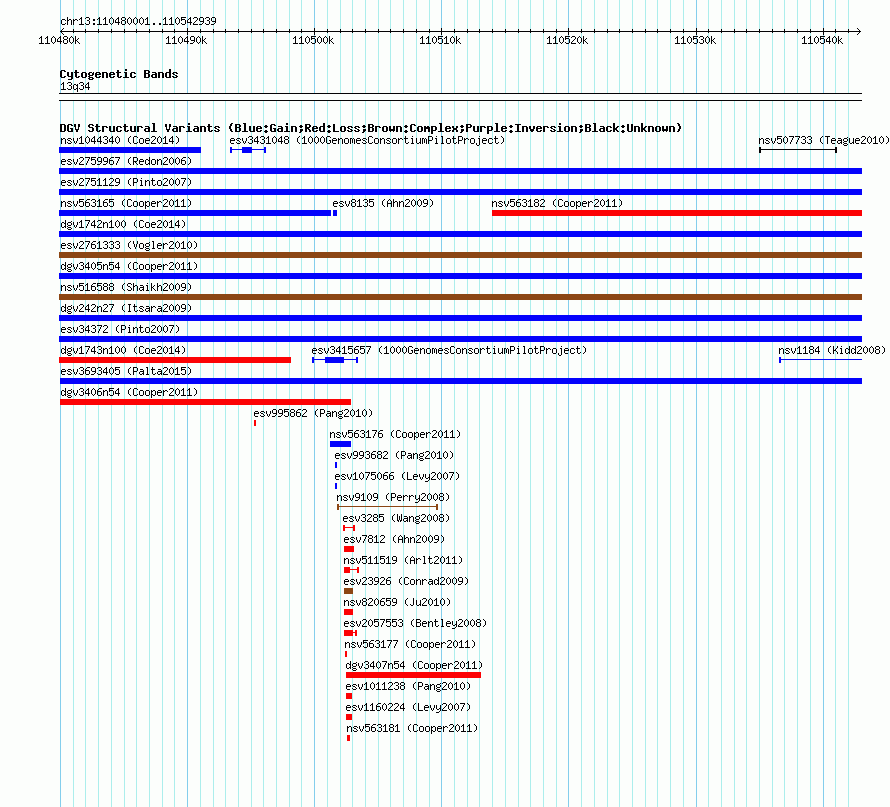The height and width of the screenshot is (807, 890).
Task: Click the 110490k ruler tick label
Action: (186, 40)
